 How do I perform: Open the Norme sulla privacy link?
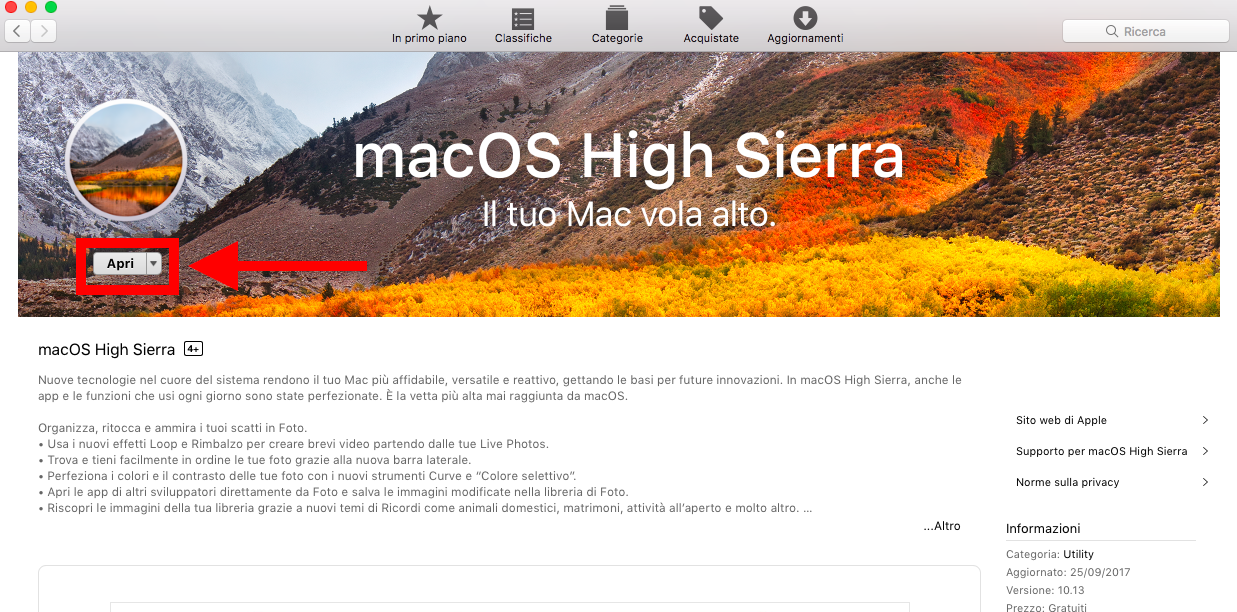click(x=1067, y=482)
